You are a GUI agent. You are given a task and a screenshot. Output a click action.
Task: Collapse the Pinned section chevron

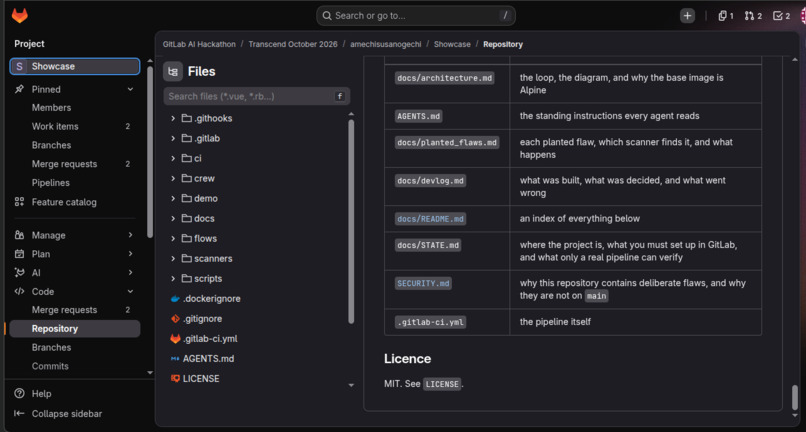[130, 89]
